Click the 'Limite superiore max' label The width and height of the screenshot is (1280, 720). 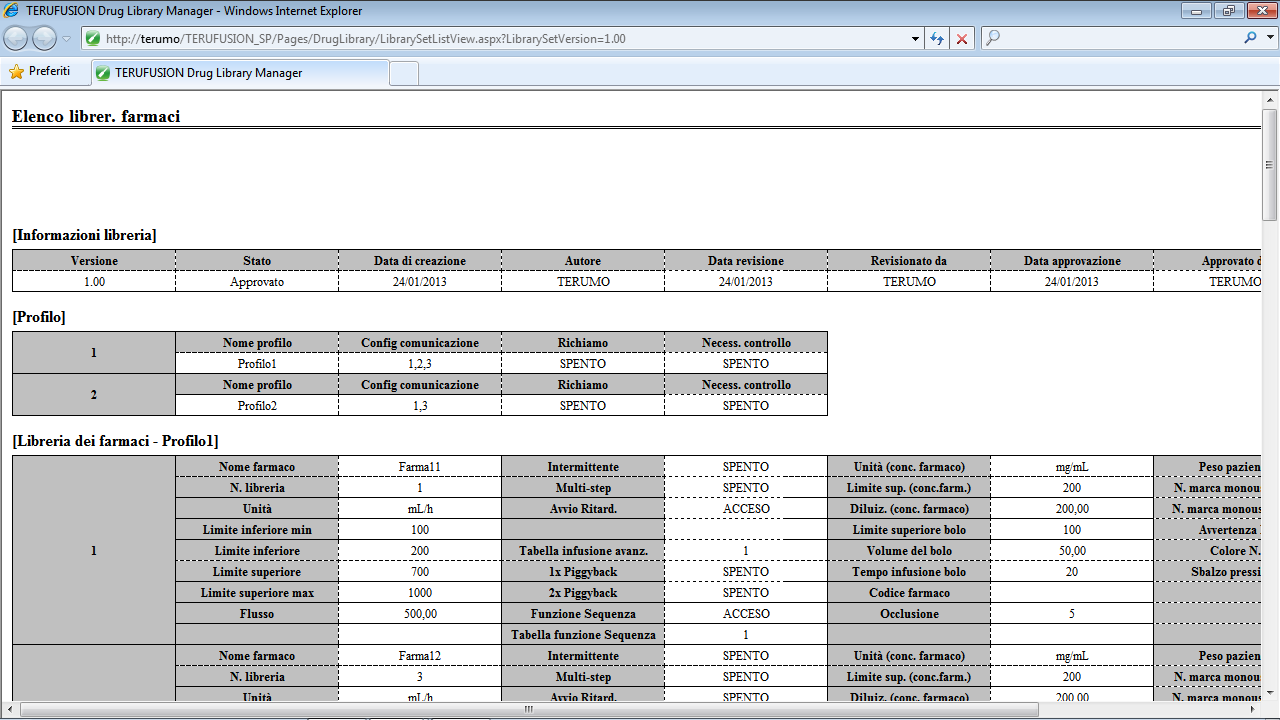pos(257,593)
